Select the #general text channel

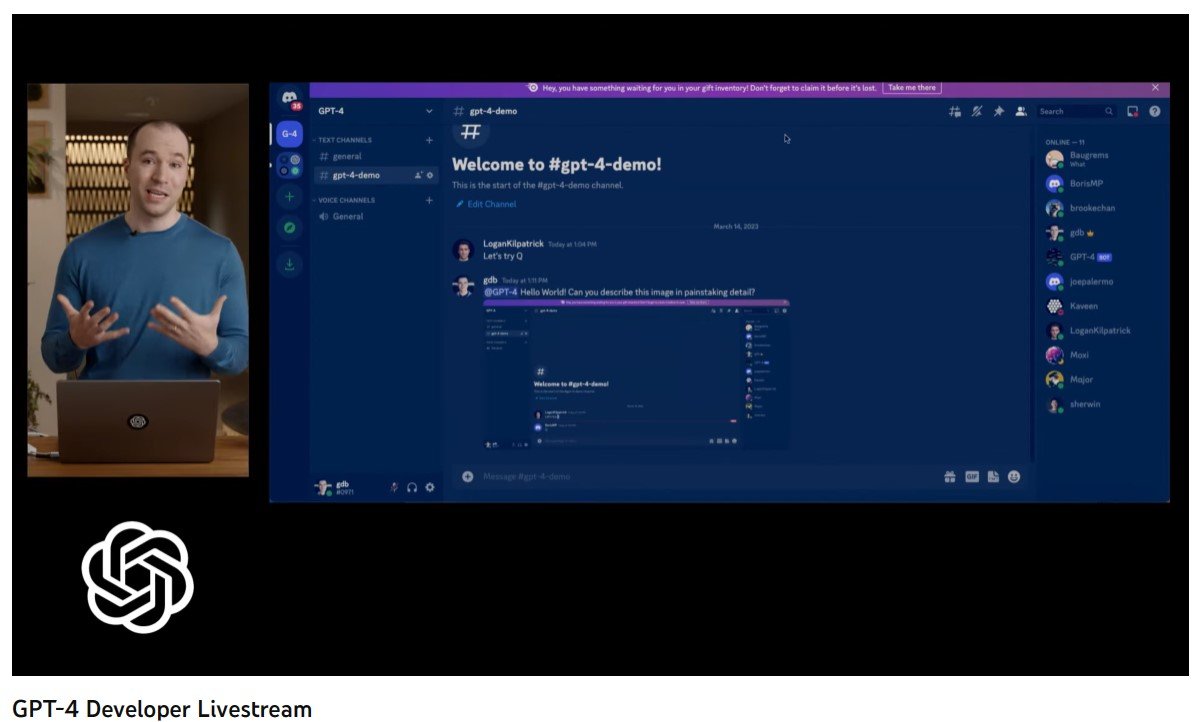[x=347, y=157]
